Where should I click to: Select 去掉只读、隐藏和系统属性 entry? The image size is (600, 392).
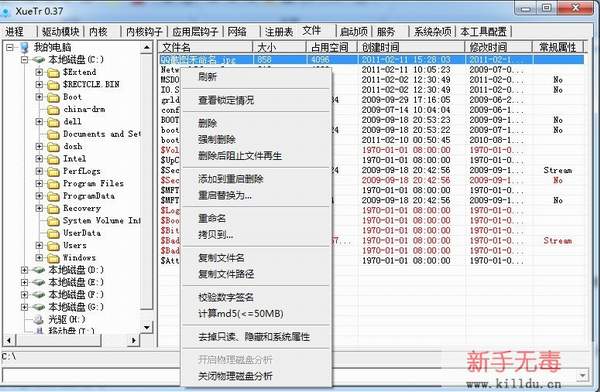[256, 337]
